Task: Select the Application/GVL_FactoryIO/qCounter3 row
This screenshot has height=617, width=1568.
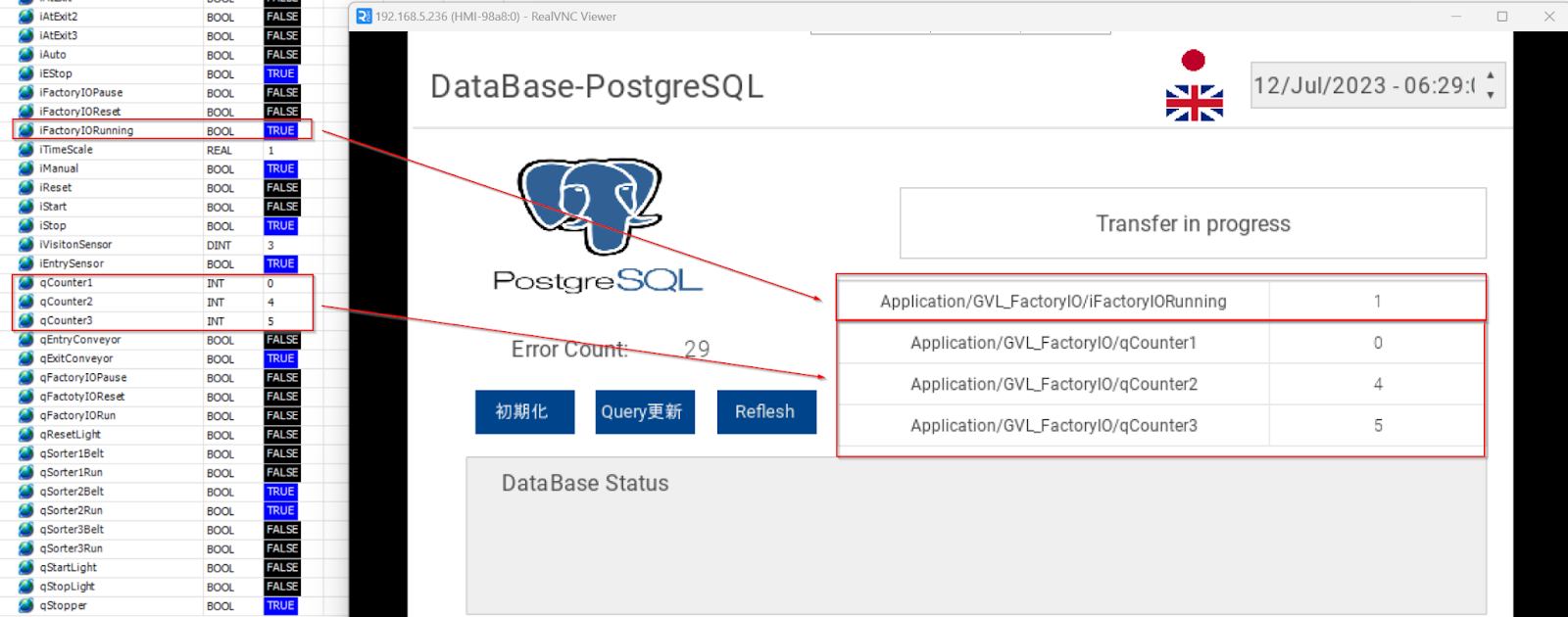Action: pyautogui.click(x=1161, y=425)
